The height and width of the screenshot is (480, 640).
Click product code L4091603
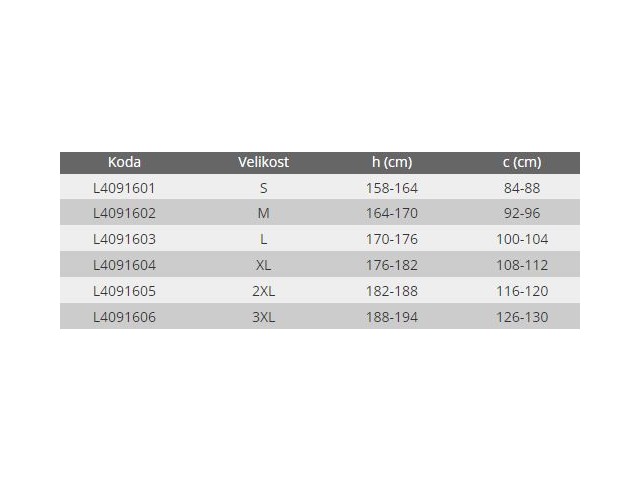[124, 239]
